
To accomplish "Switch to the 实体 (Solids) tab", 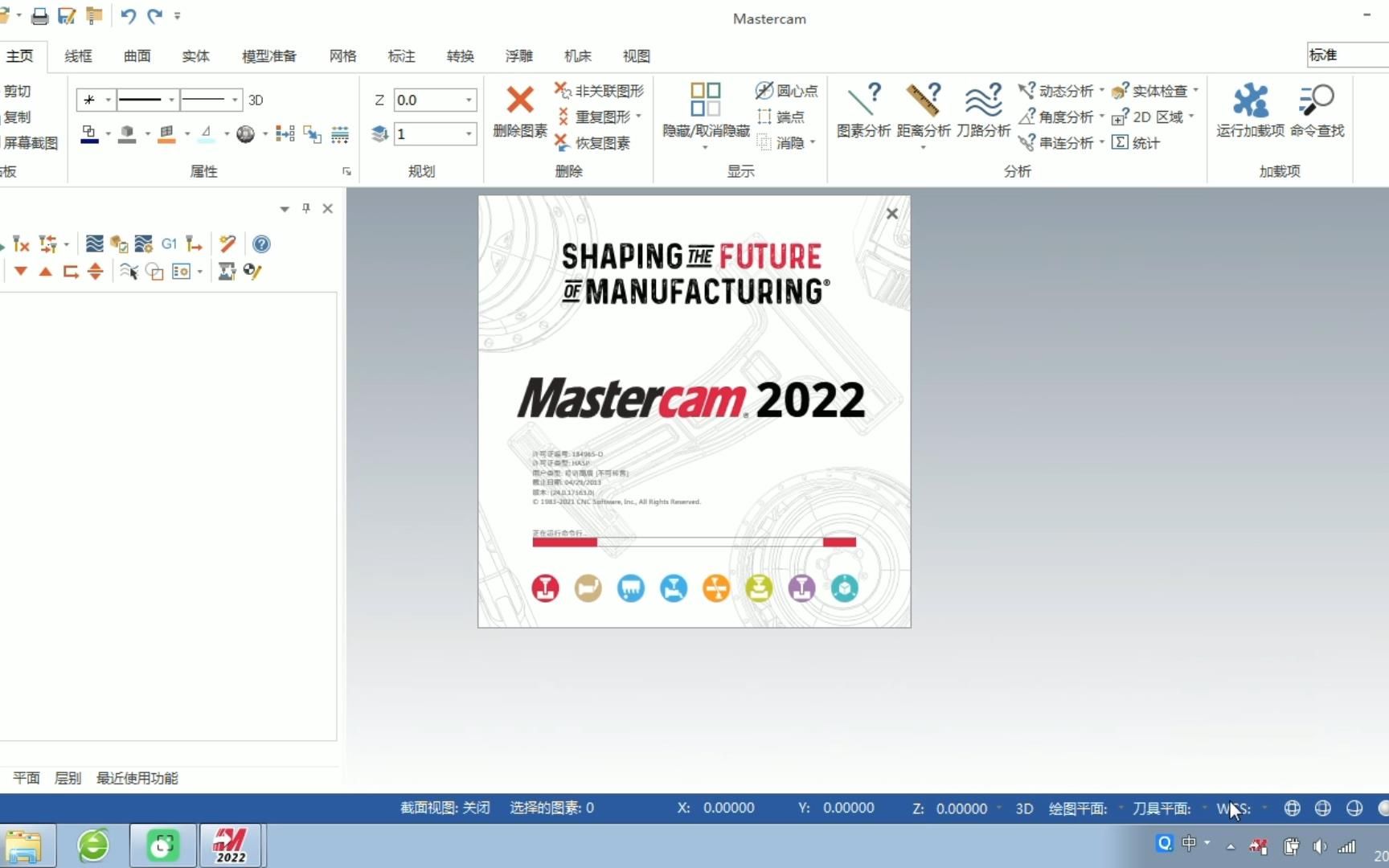I will [195, 56].
